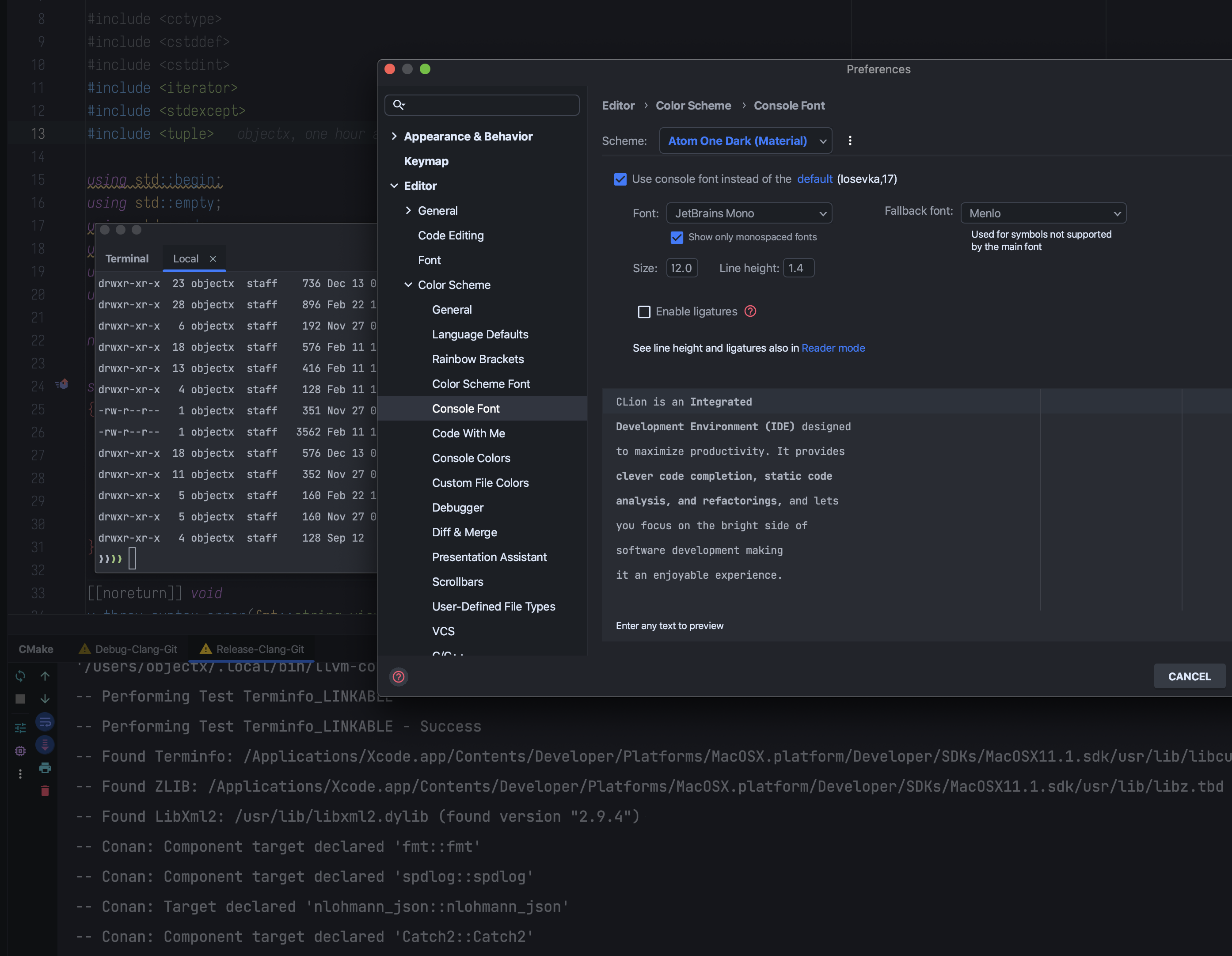Clear CMake output with trash icon
This screenshot has width=1232, height=956.
[x=45, y=791]
